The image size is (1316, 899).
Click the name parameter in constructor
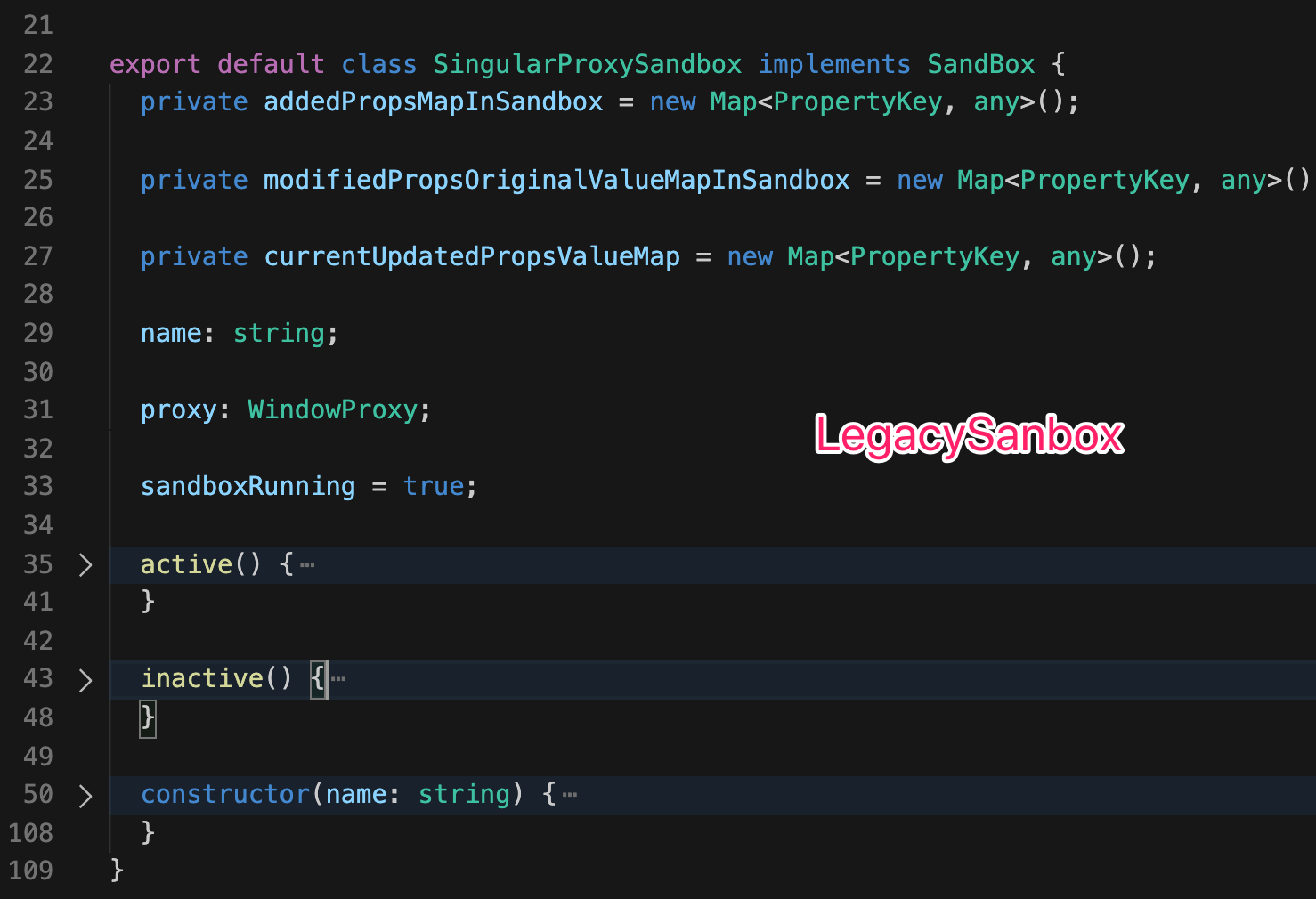pos(356,794)
